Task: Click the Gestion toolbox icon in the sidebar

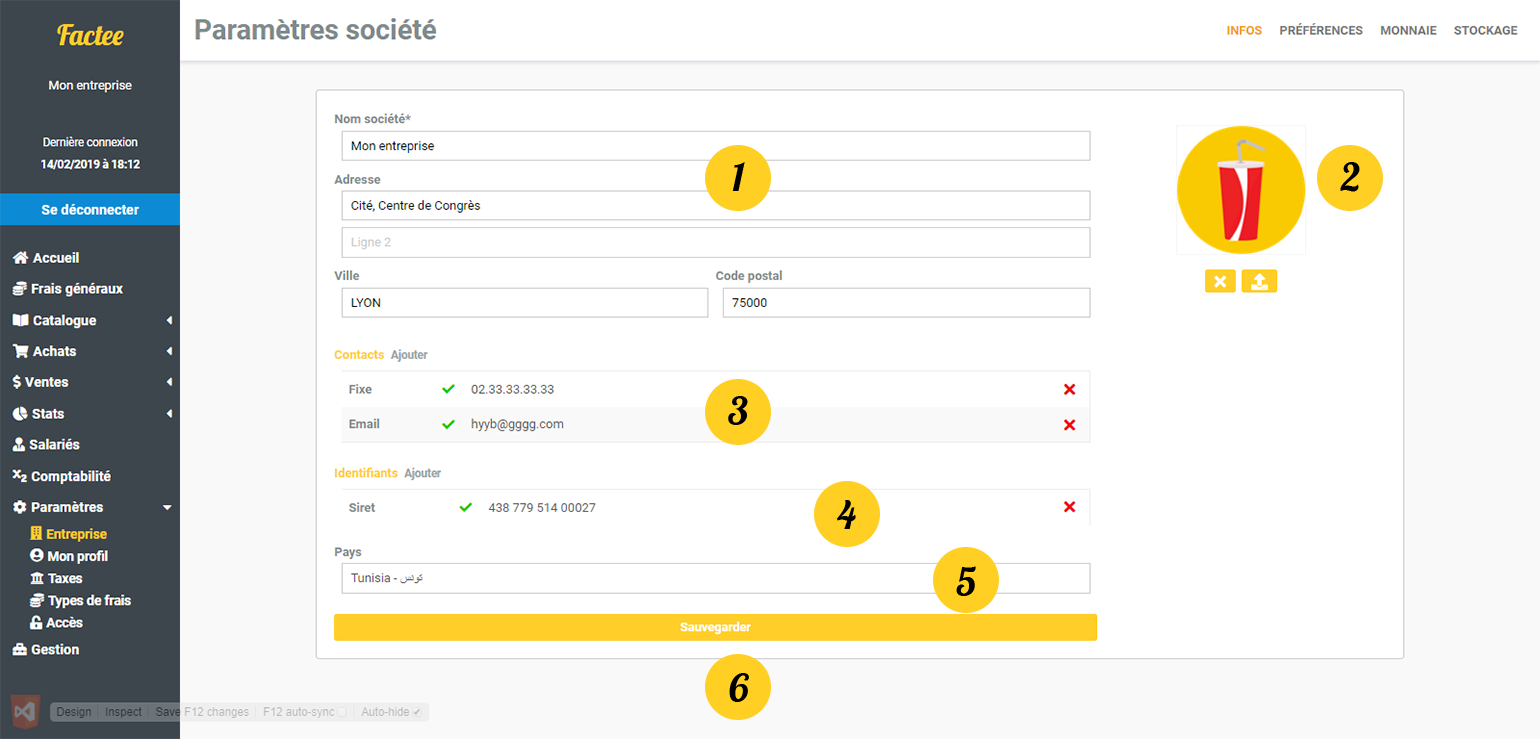Action: click(19, 650)
